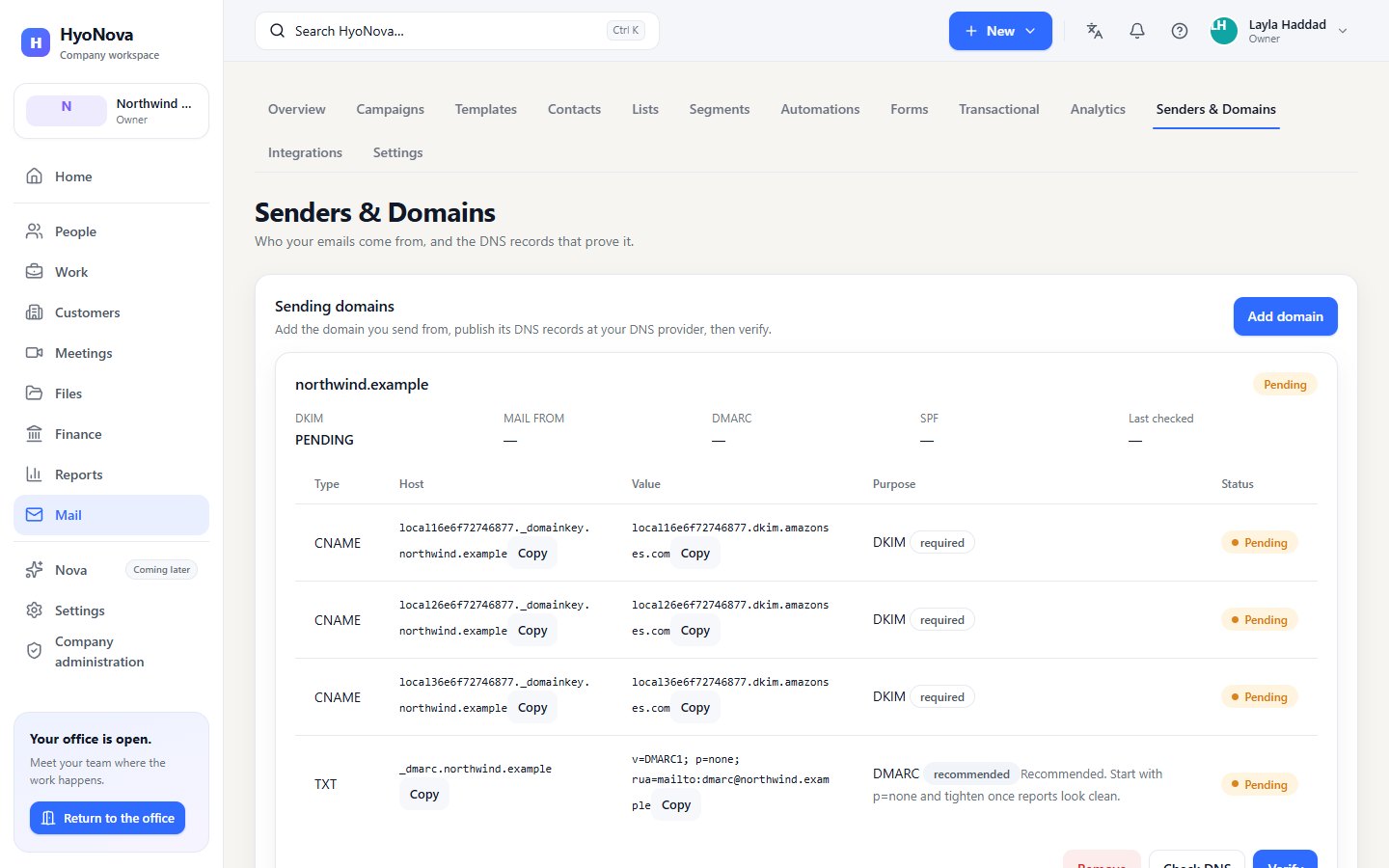
Task: Expand the user account menu chevron
Action: [1343, 31]
